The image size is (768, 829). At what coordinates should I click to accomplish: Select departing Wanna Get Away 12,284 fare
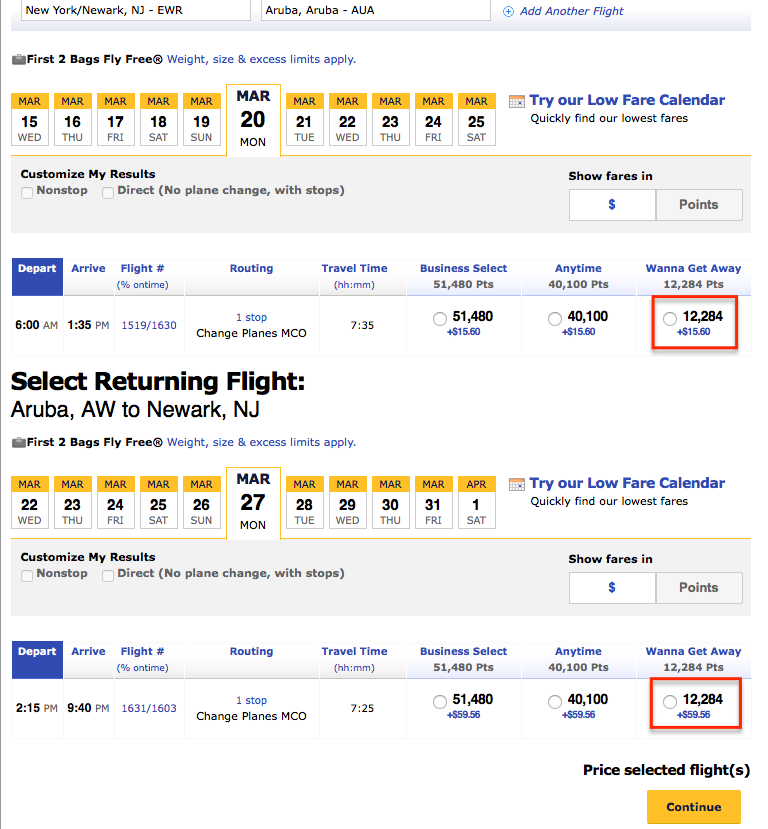click(x=670, y=318)
